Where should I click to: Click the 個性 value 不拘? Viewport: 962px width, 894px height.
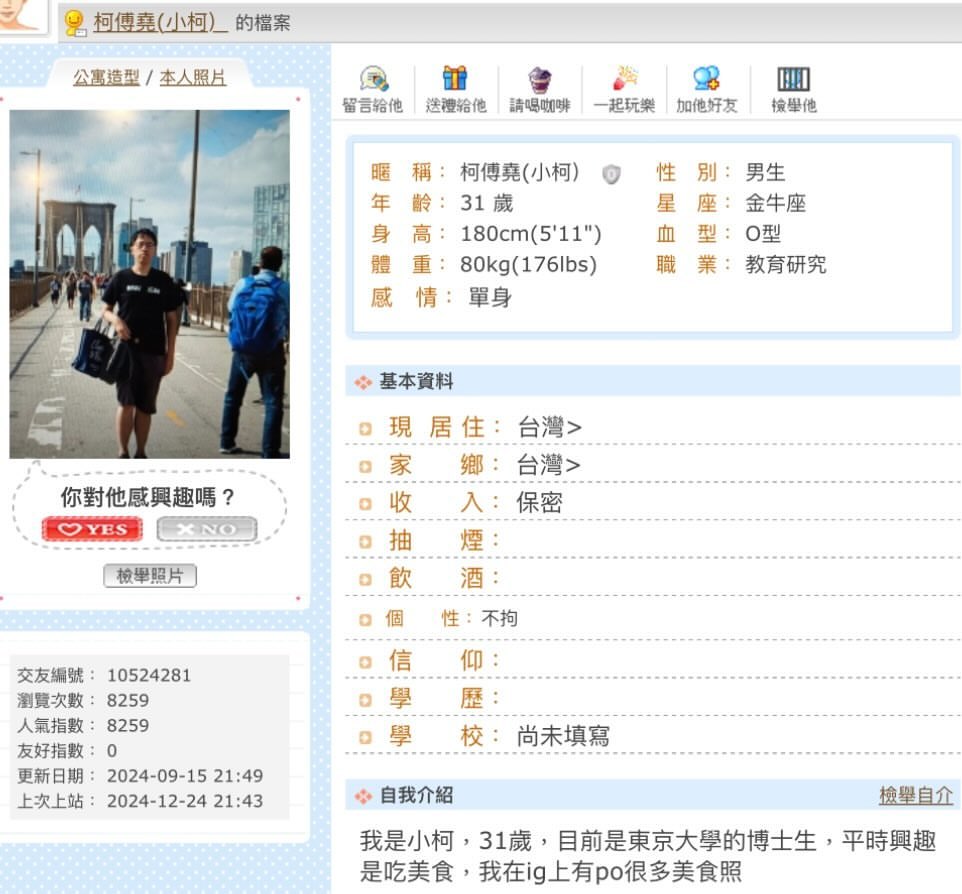(x=499, y=618)
